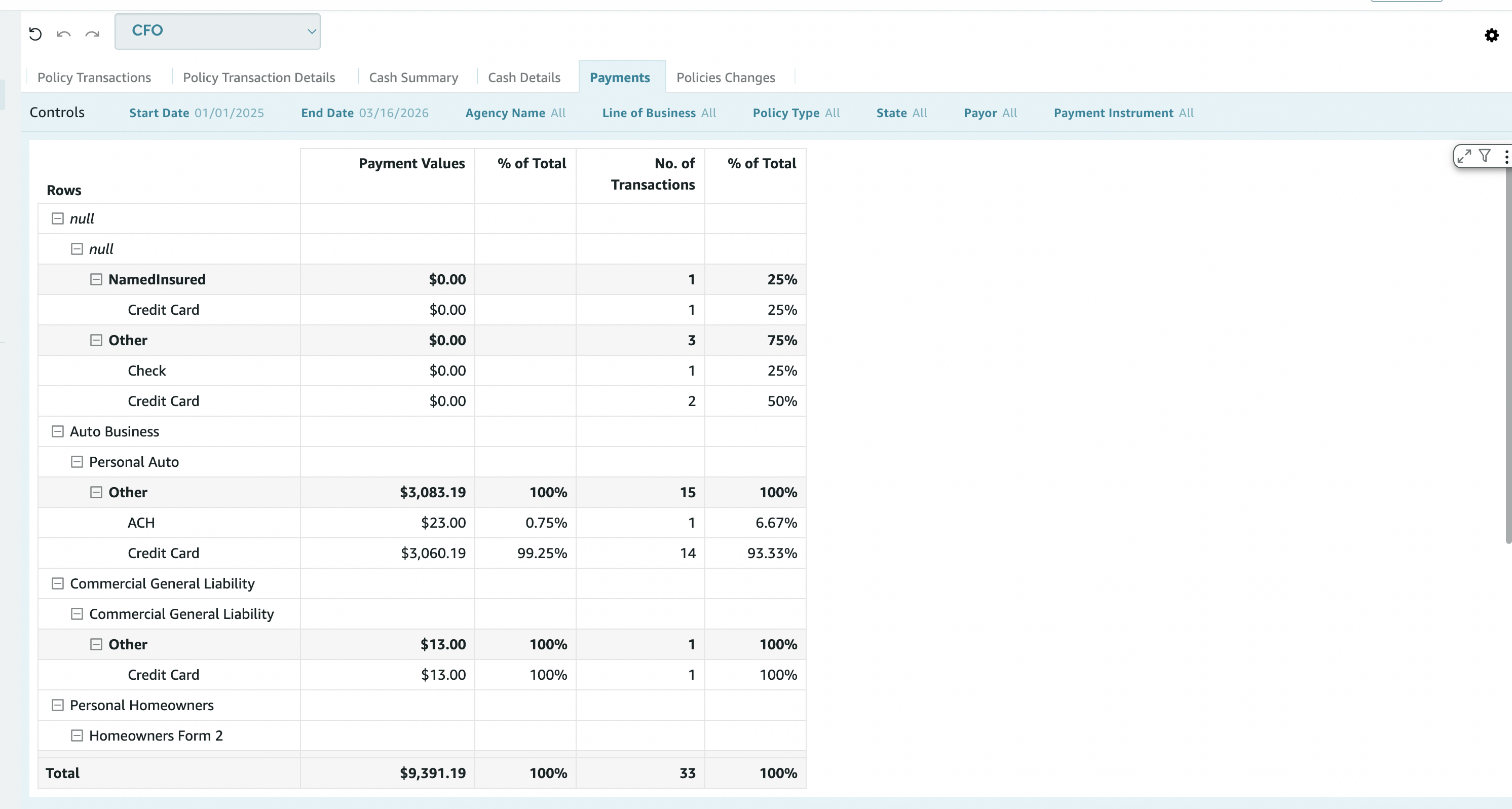The width and height of the screenshot is (1512, 809).
Task: Switch to Policies Changes tab
Action: tap(726, 78)
